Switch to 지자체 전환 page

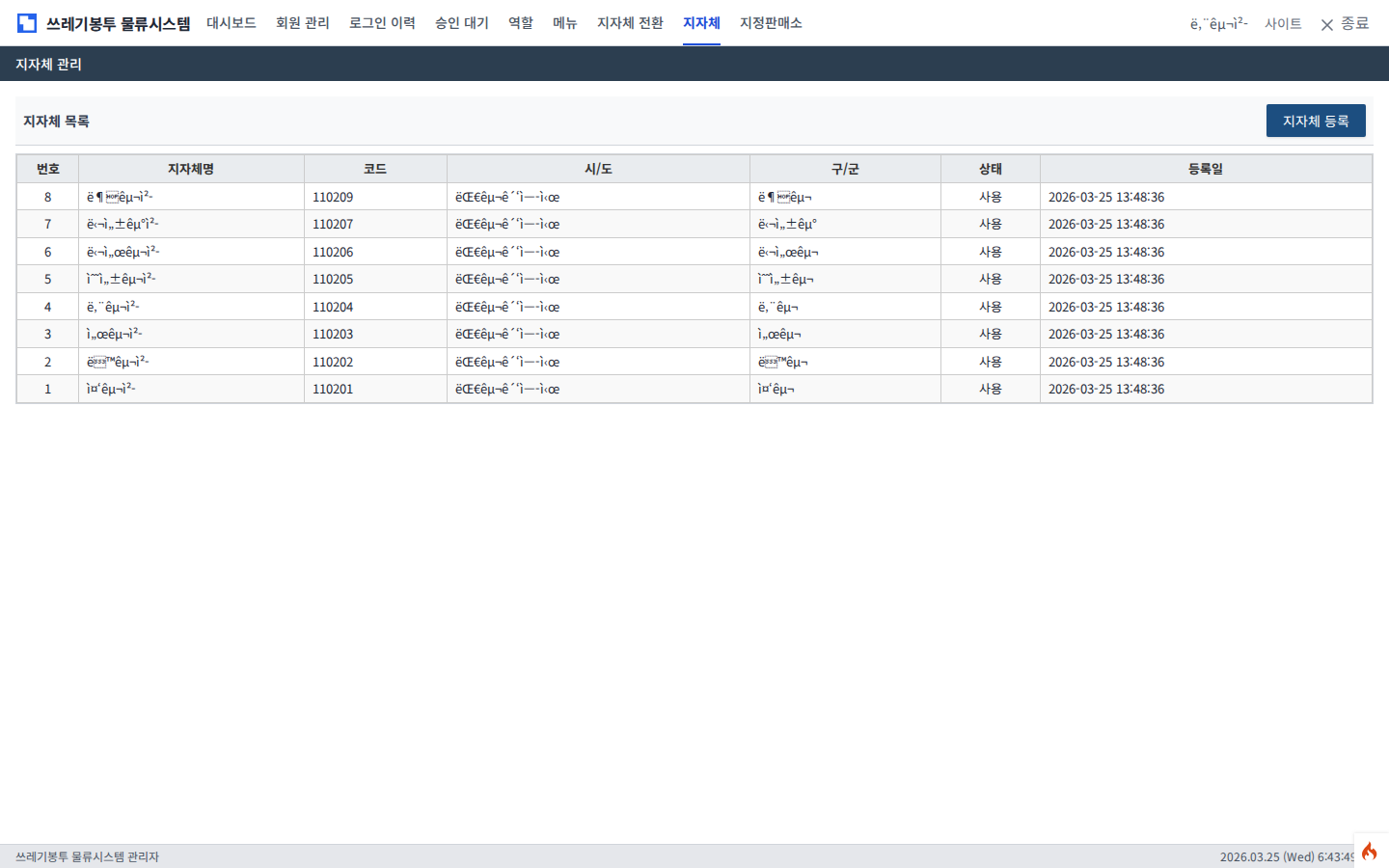coord(630,23)
